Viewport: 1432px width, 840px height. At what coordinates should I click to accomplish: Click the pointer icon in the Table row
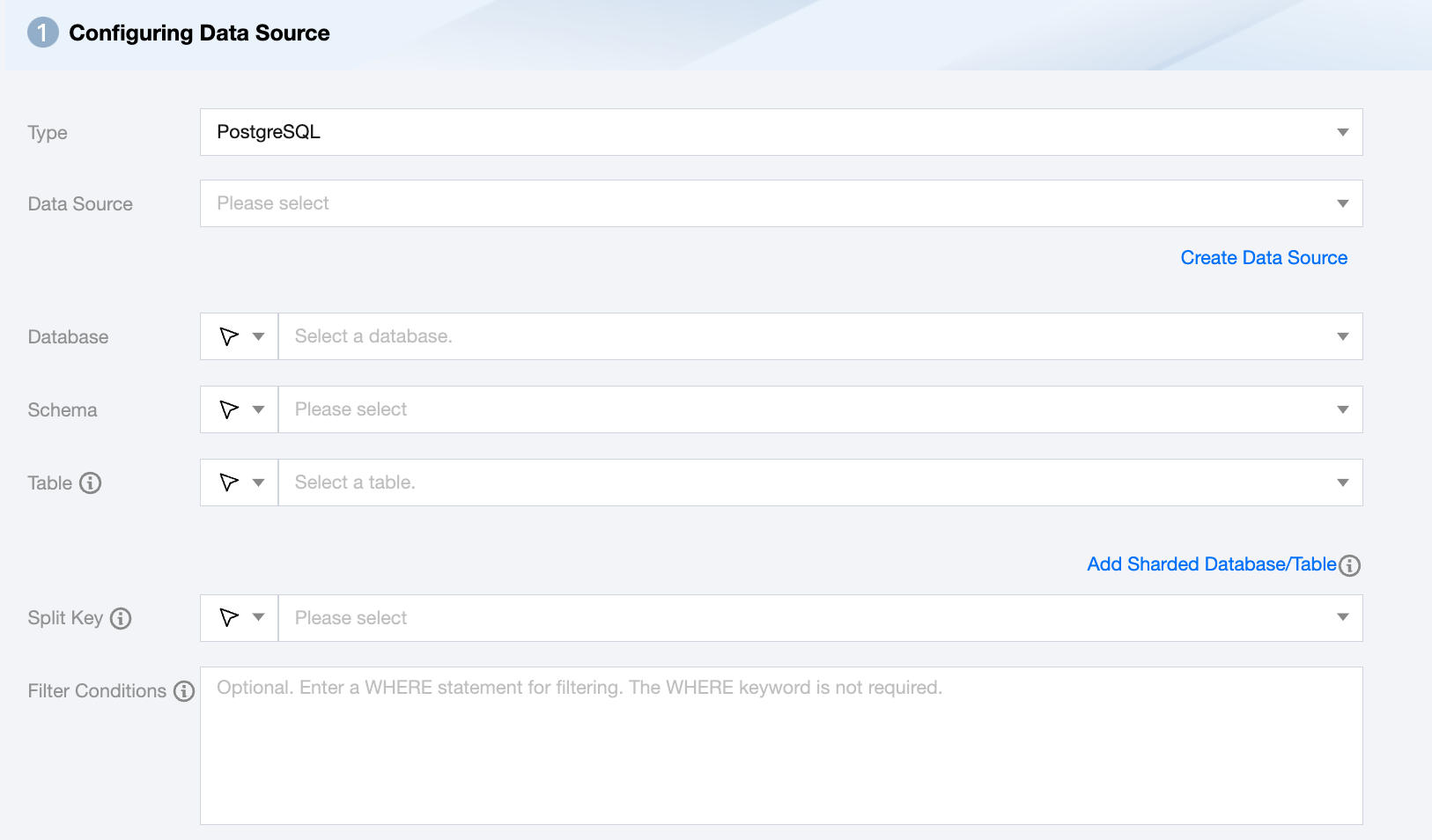pos(229,483)
